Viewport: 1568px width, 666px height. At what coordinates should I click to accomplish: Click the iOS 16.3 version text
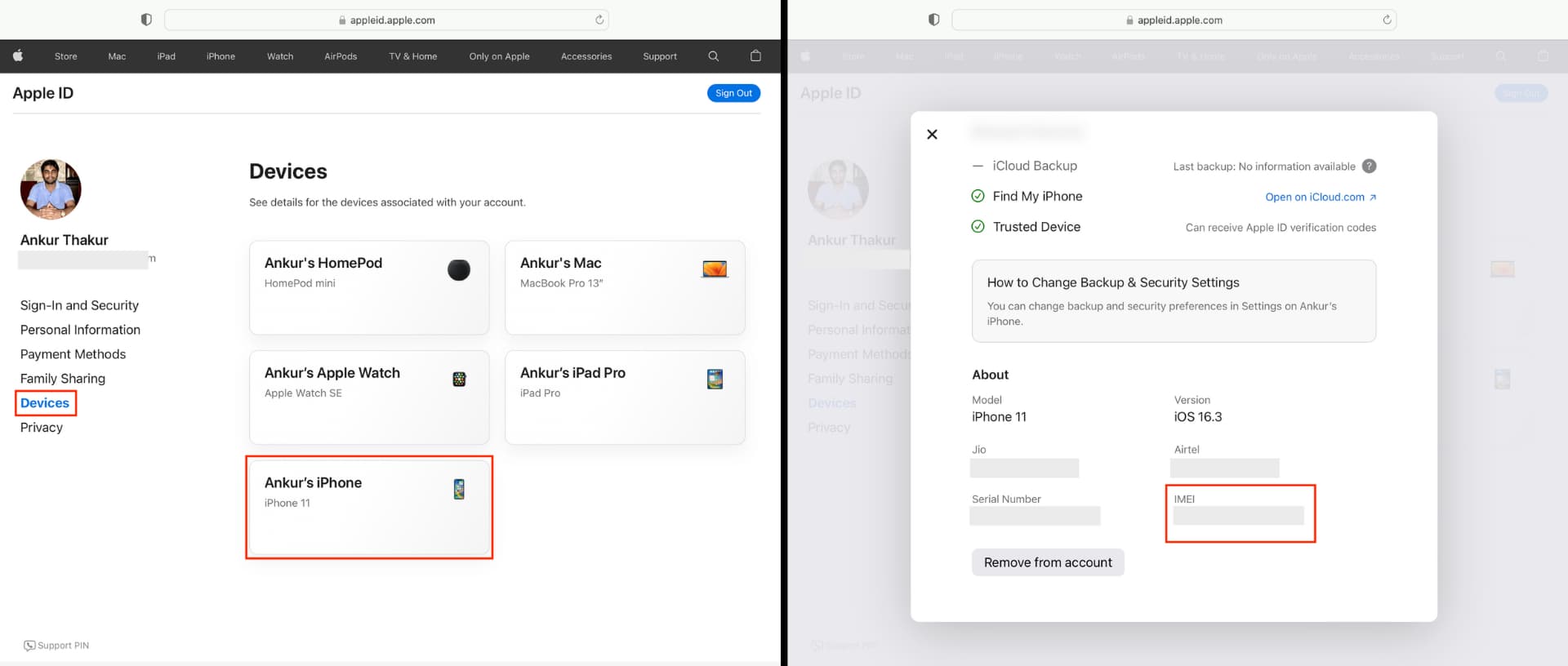pyautogui.click(x=1198, y=417)
